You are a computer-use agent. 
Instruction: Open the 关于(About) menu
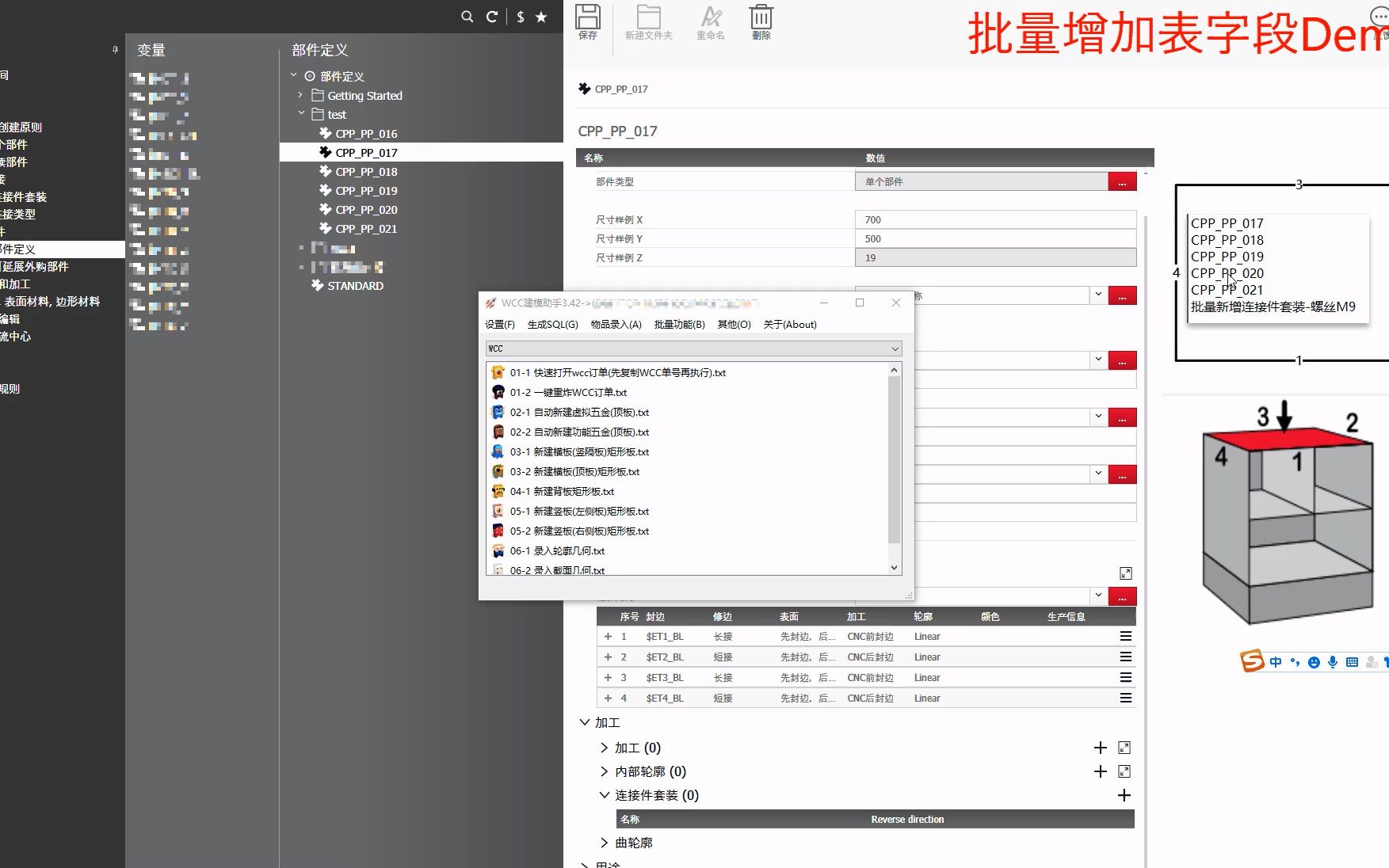point(790,325)
